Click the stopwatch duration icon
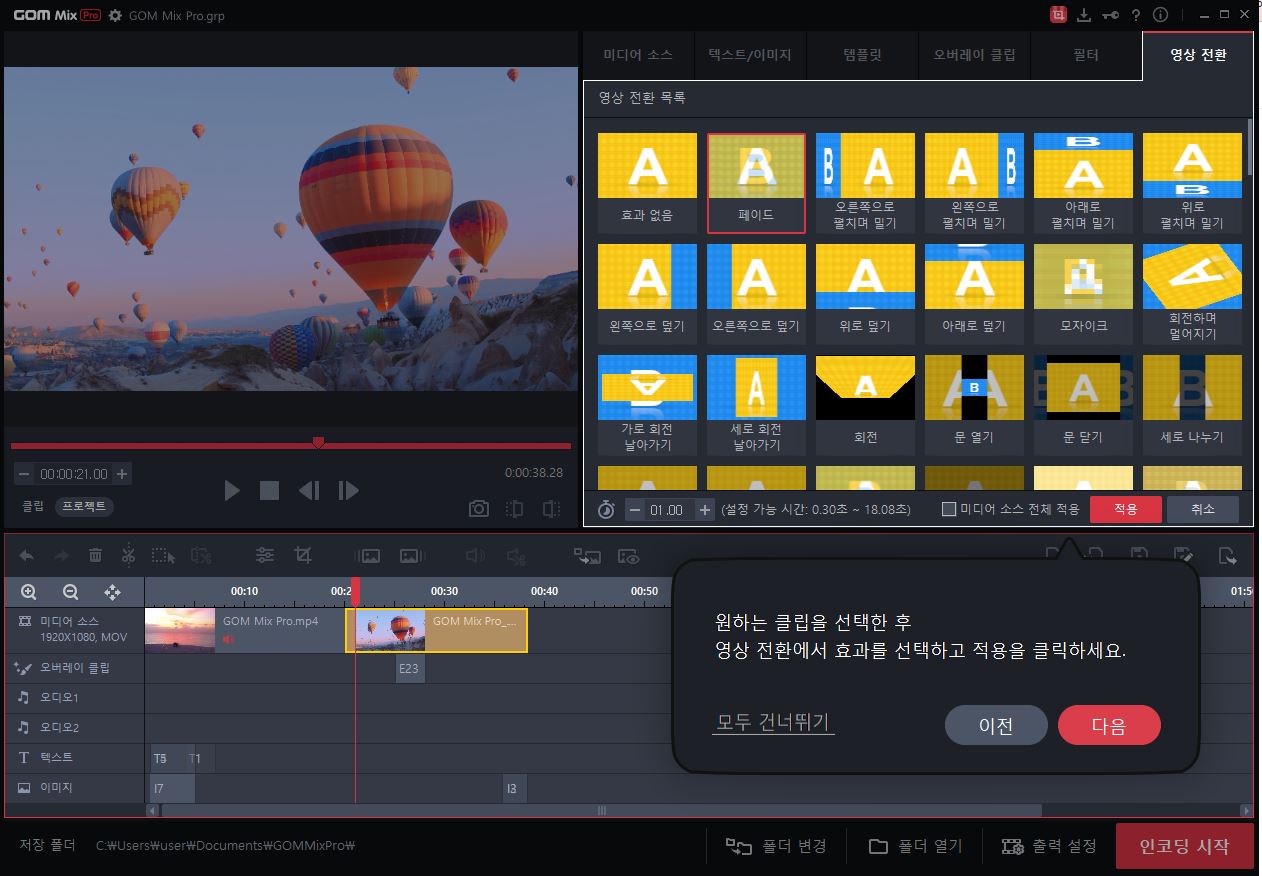 pos(606,510)
